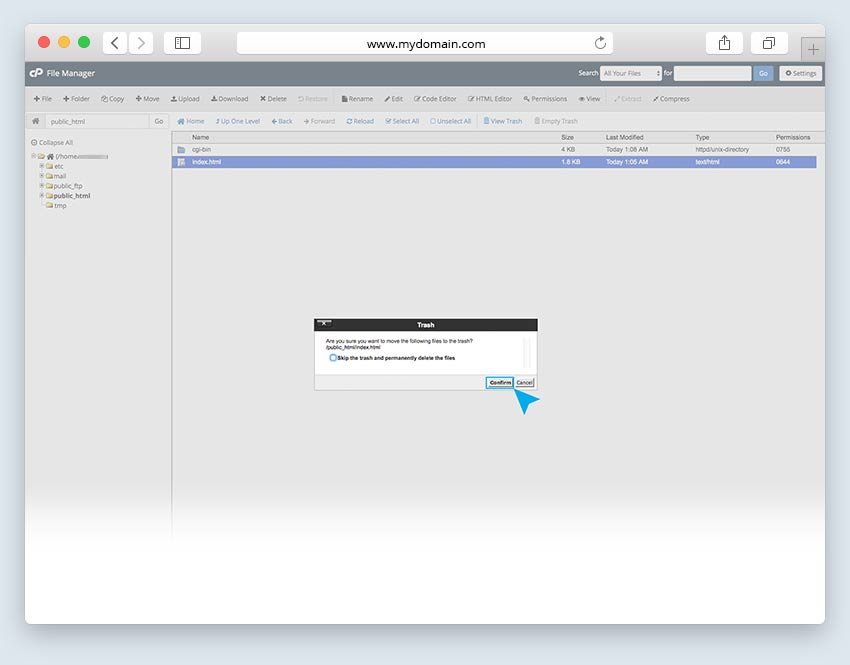Expand the public_ftp folder node
850x665 pixels.
point(42,186)
